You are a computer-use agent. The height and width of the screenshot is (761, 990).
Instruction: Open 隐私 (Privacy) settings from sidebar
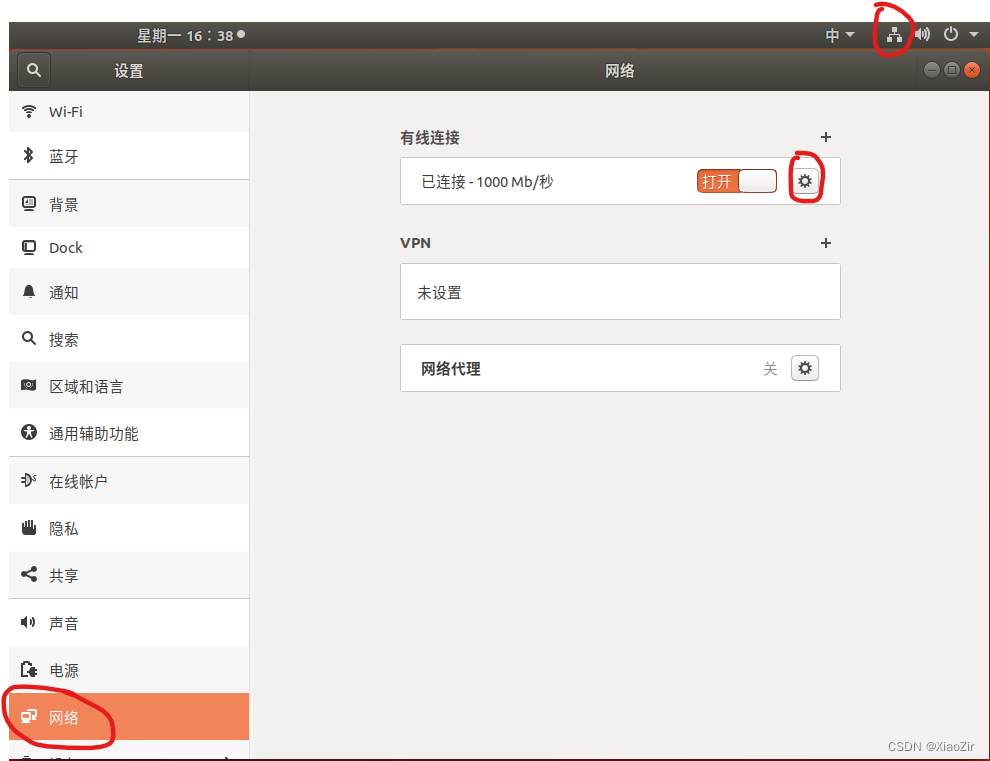point(64,528)
